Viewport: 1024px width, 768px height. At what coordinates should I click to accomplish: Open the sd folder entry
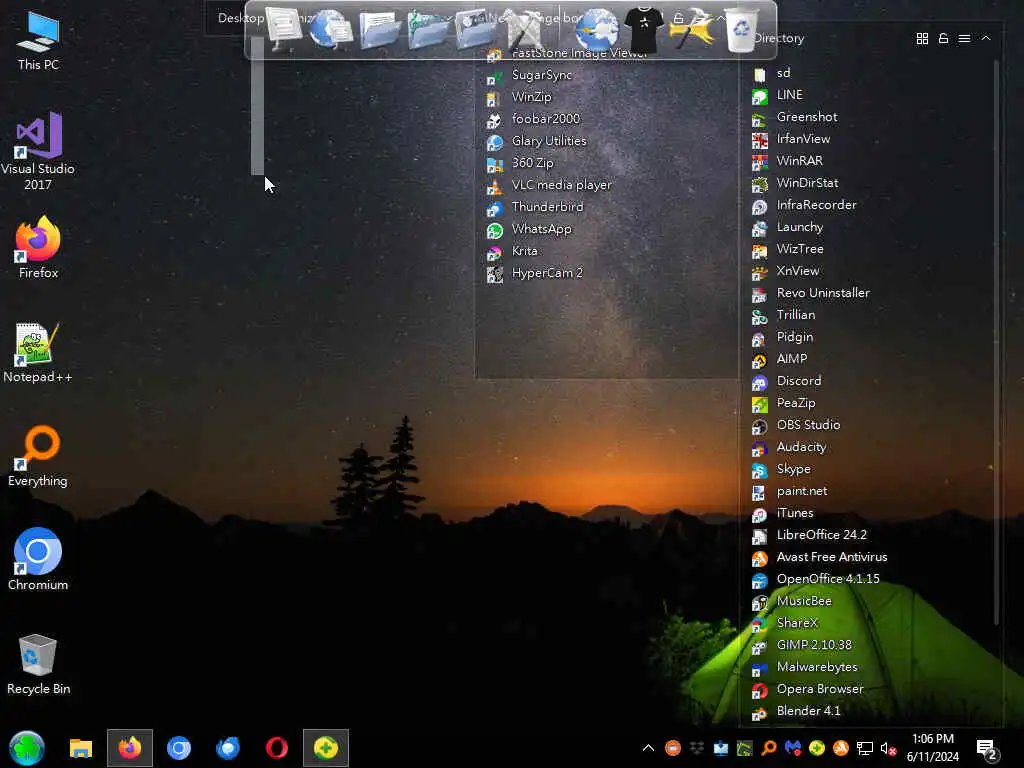[771, 73]
